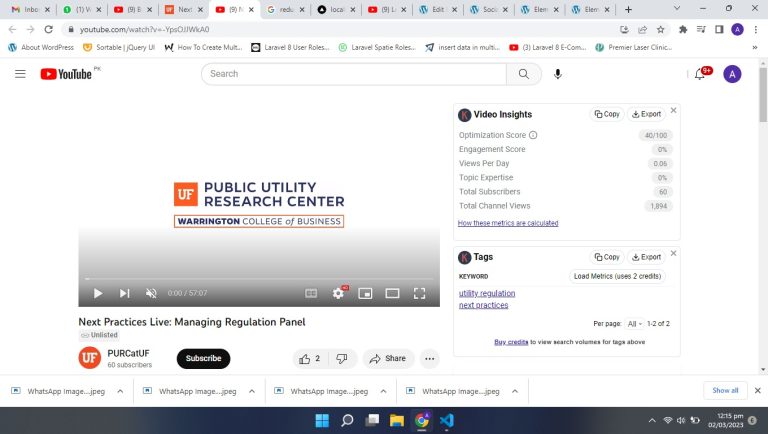Screen dimensions: 768x434
Task: Export the Video Insights data
Action: [646, 114]
